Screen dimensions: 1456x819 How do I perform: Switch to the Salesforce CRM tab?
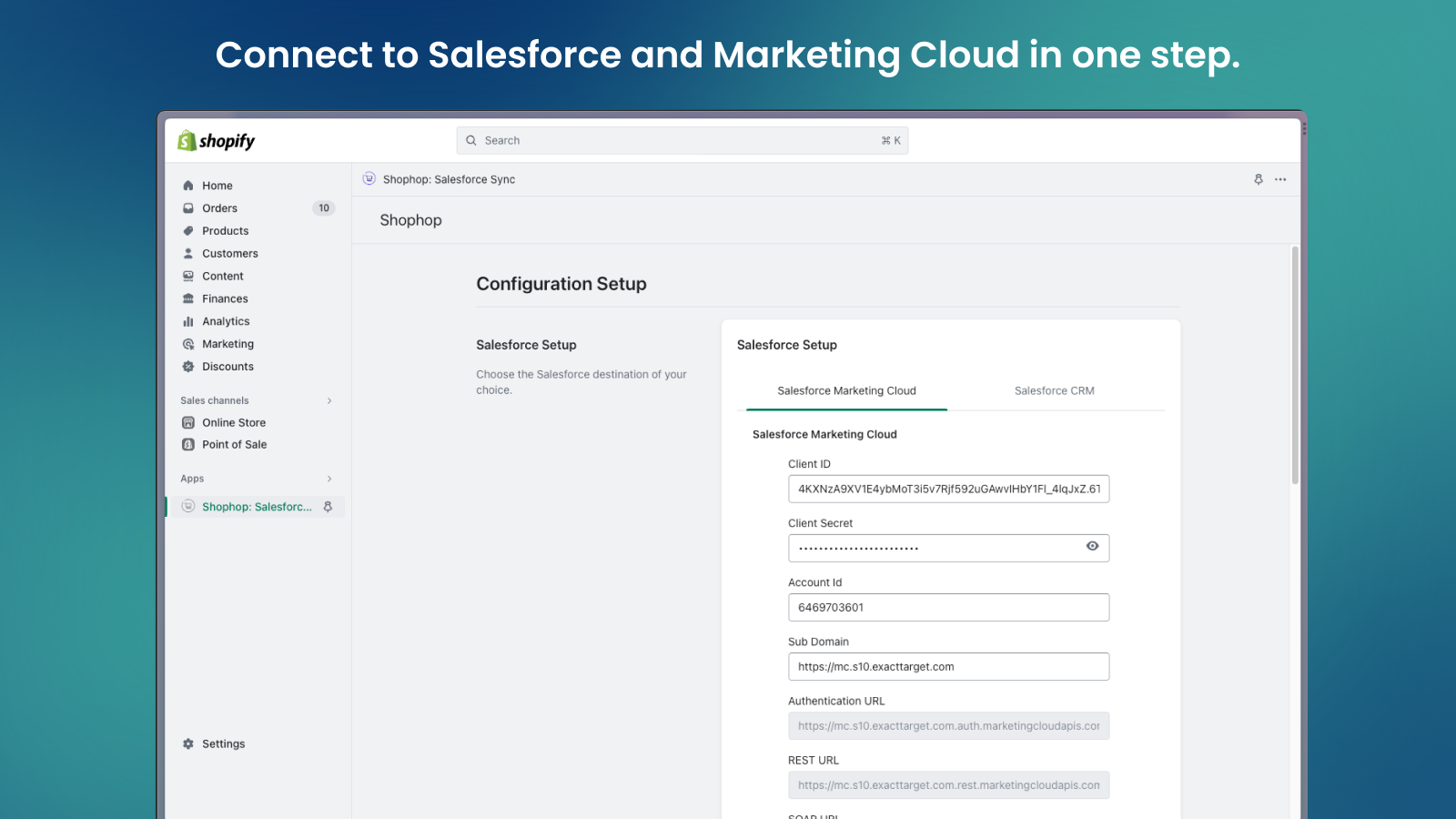[1054, 390]
